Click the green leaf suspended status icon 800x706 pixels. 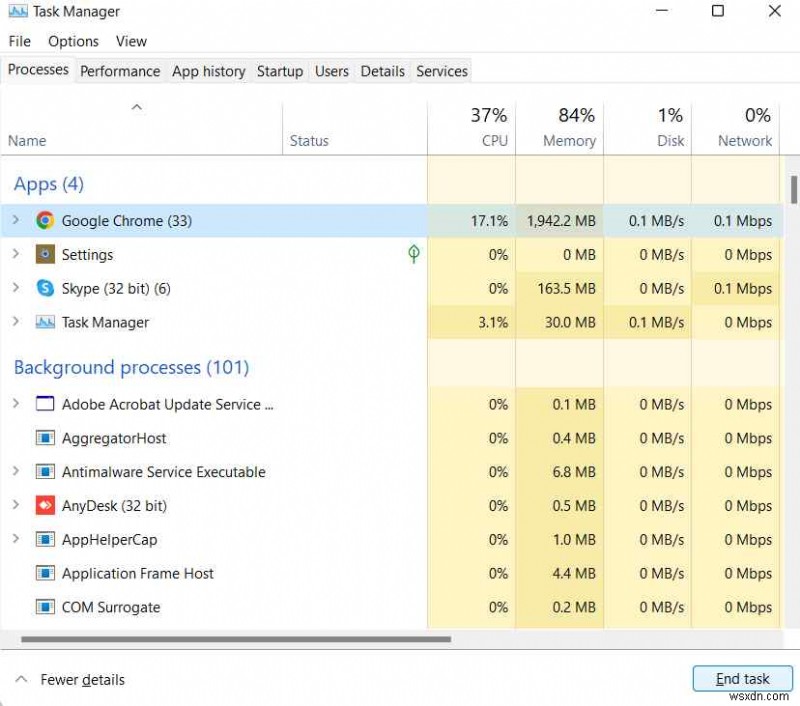tap(414, 254)
